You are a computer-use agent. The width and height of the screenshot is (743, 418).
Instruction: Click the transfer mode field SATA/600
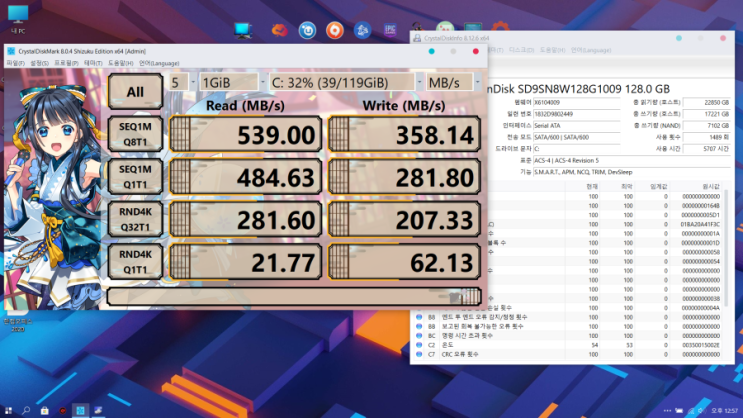(x=577, y=137)
